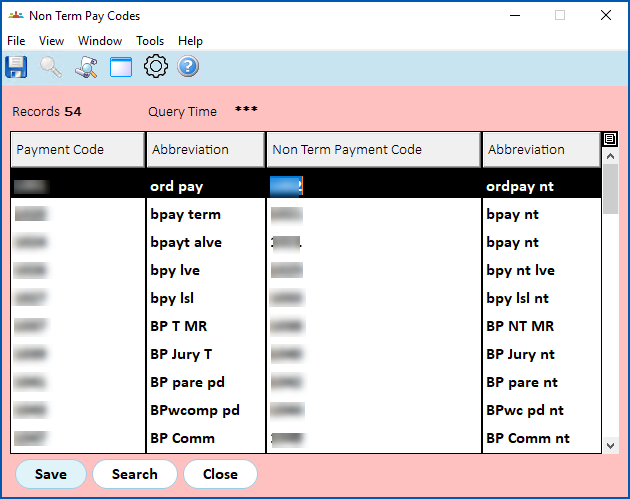Click the application icon in title bar
This screenshot has width=630, height=499.
pyautogui.click(x=16, y=16)
